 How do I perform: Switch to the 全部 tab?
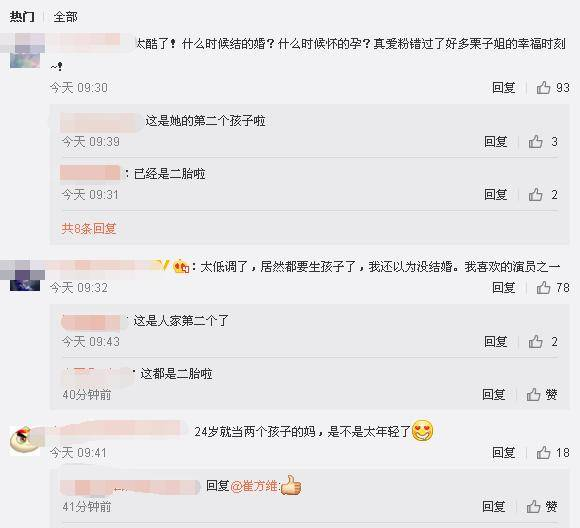point(65,17)
